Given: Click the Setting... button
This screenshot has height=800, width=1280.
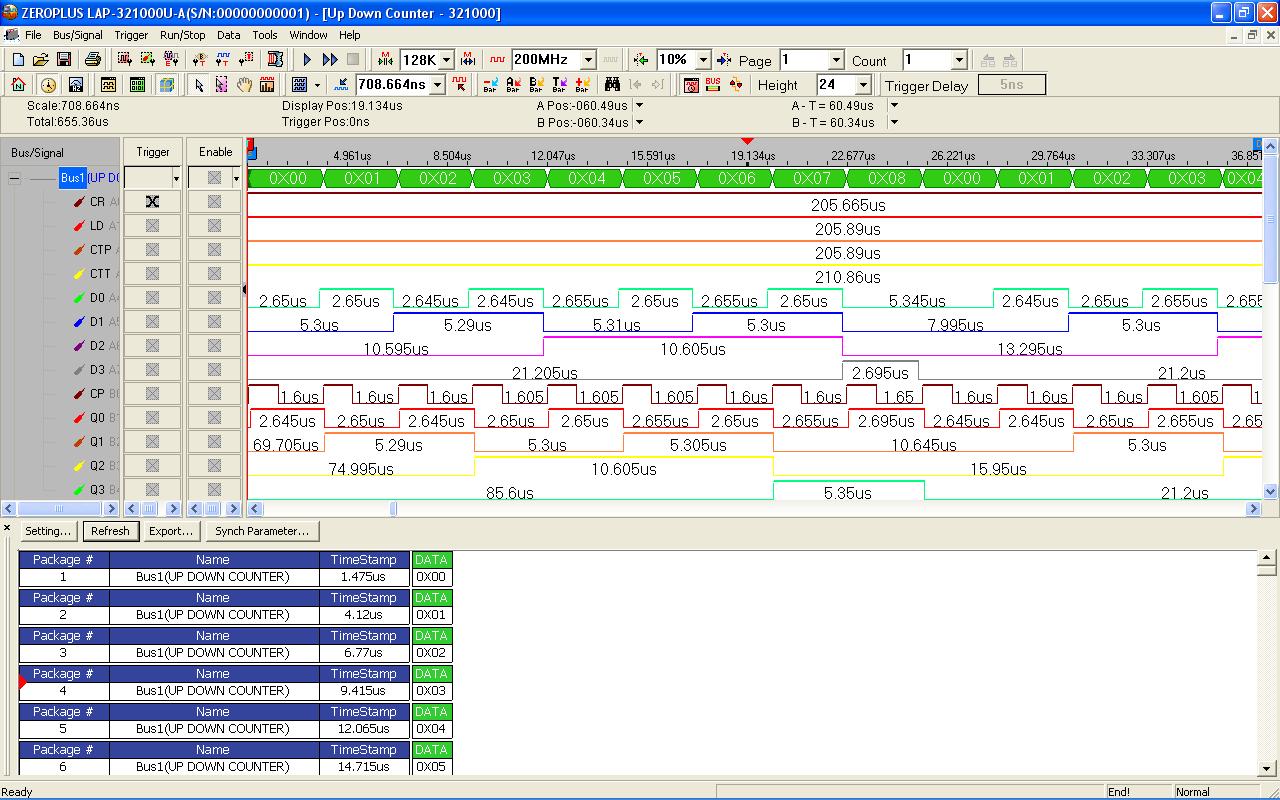Looking at the screenshot, I should coord(48,531).
